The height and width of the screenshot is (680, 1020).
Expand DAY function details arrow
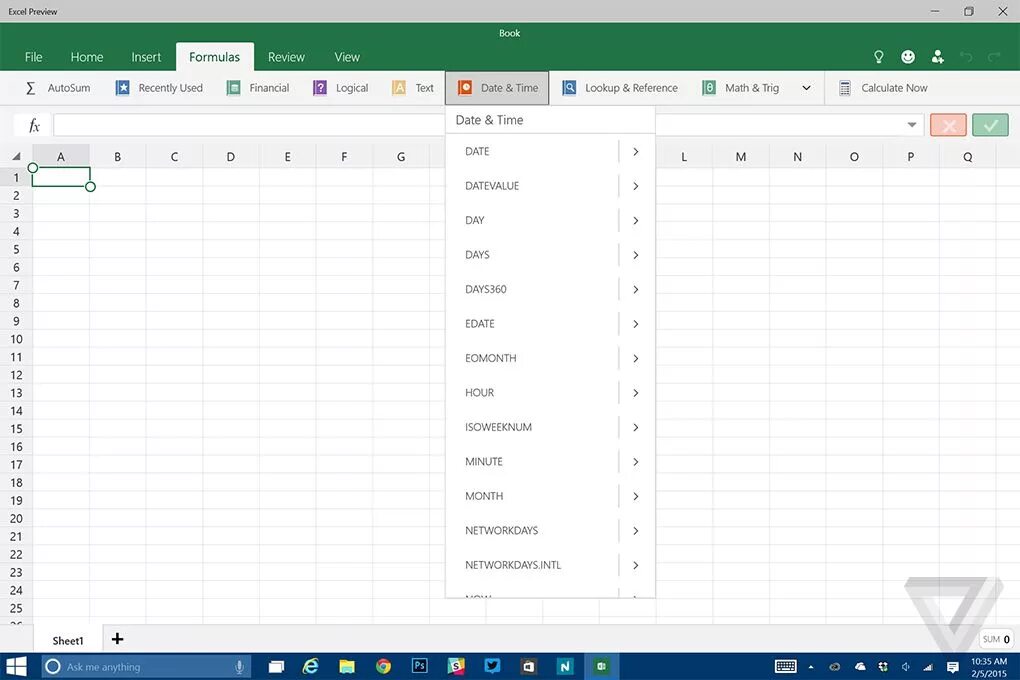click(x=636, y=221)
